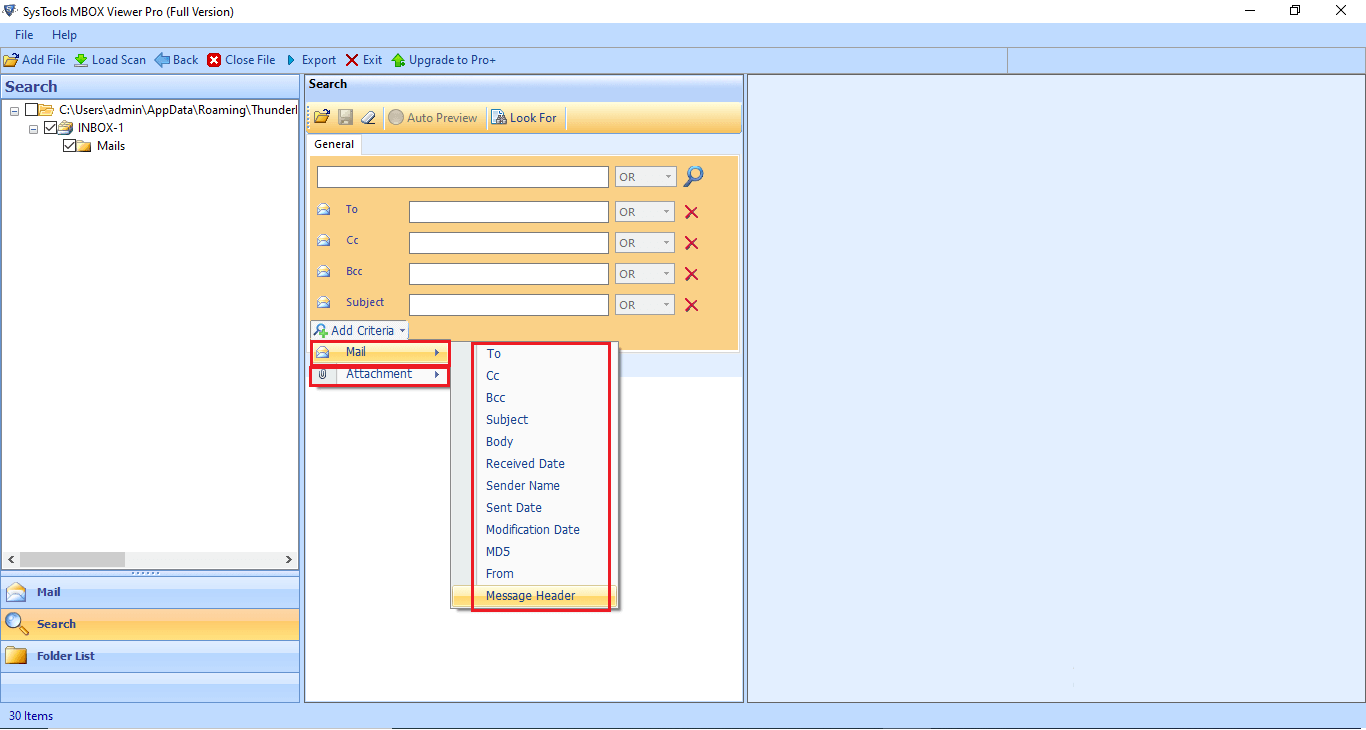Click the Mail pane envelope icon

[x=16, y=592]
